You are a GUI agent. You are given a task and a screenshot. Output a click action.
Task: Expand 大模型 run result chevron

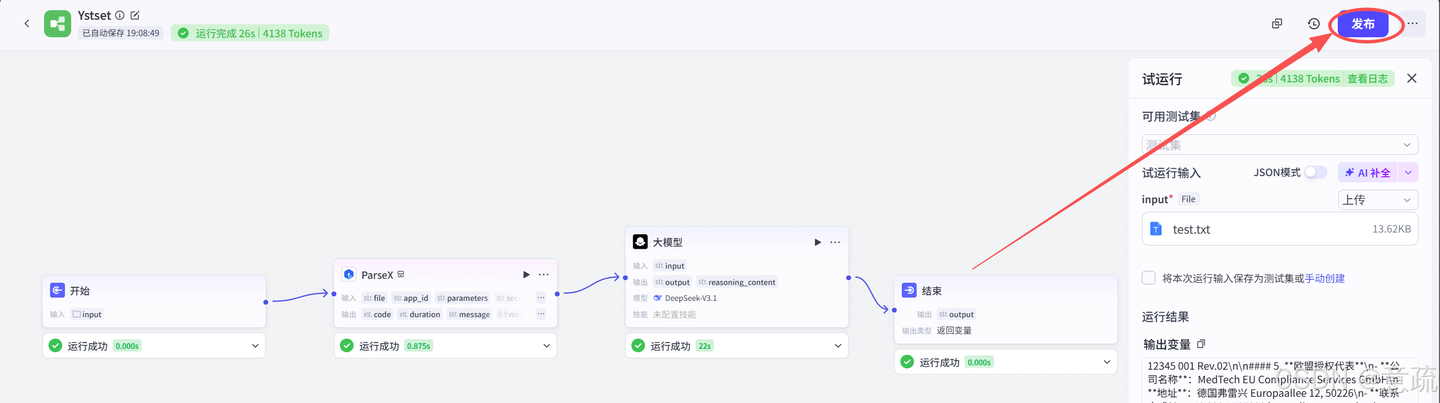pos(839,346)
